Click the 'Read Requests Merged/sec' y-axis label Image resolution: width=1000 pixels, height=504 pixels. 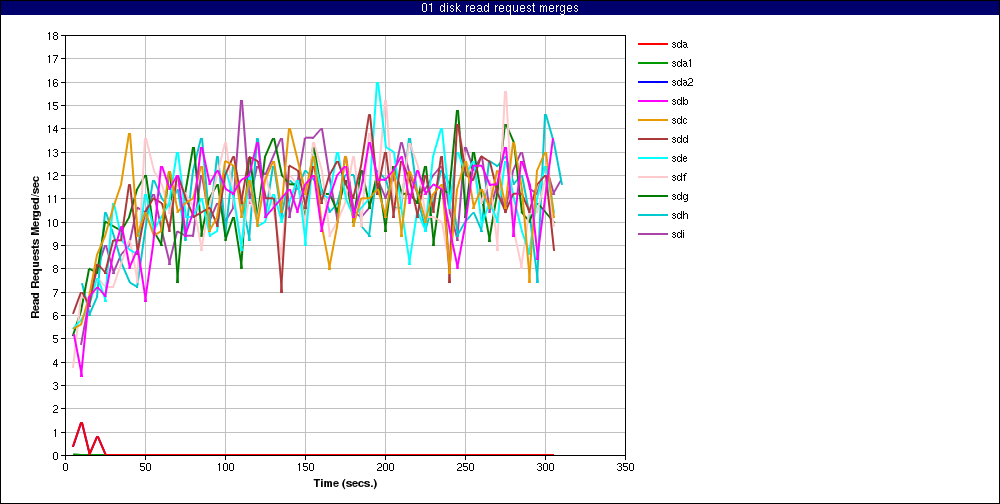[x=36, y=246]
